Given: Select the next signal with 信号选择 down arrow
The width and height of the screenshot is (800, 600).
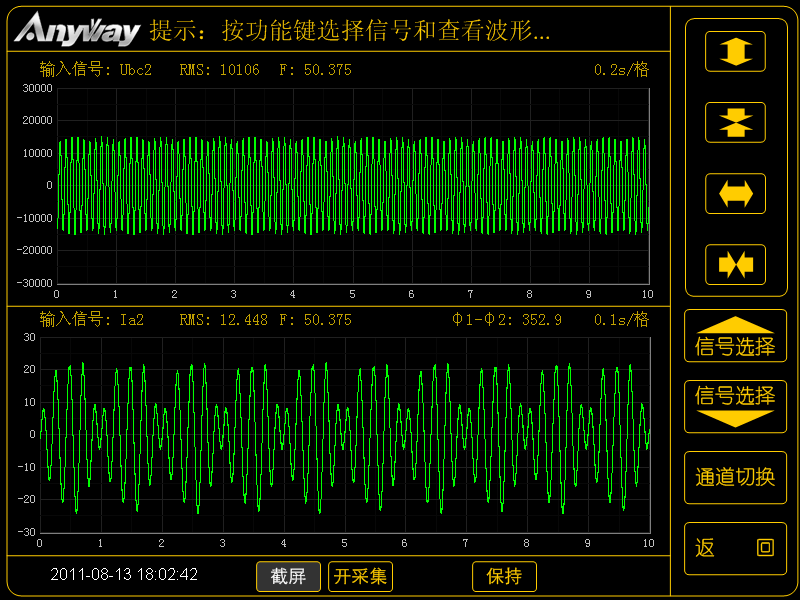Looking at the screenshot, I should (x=735, y=406).
